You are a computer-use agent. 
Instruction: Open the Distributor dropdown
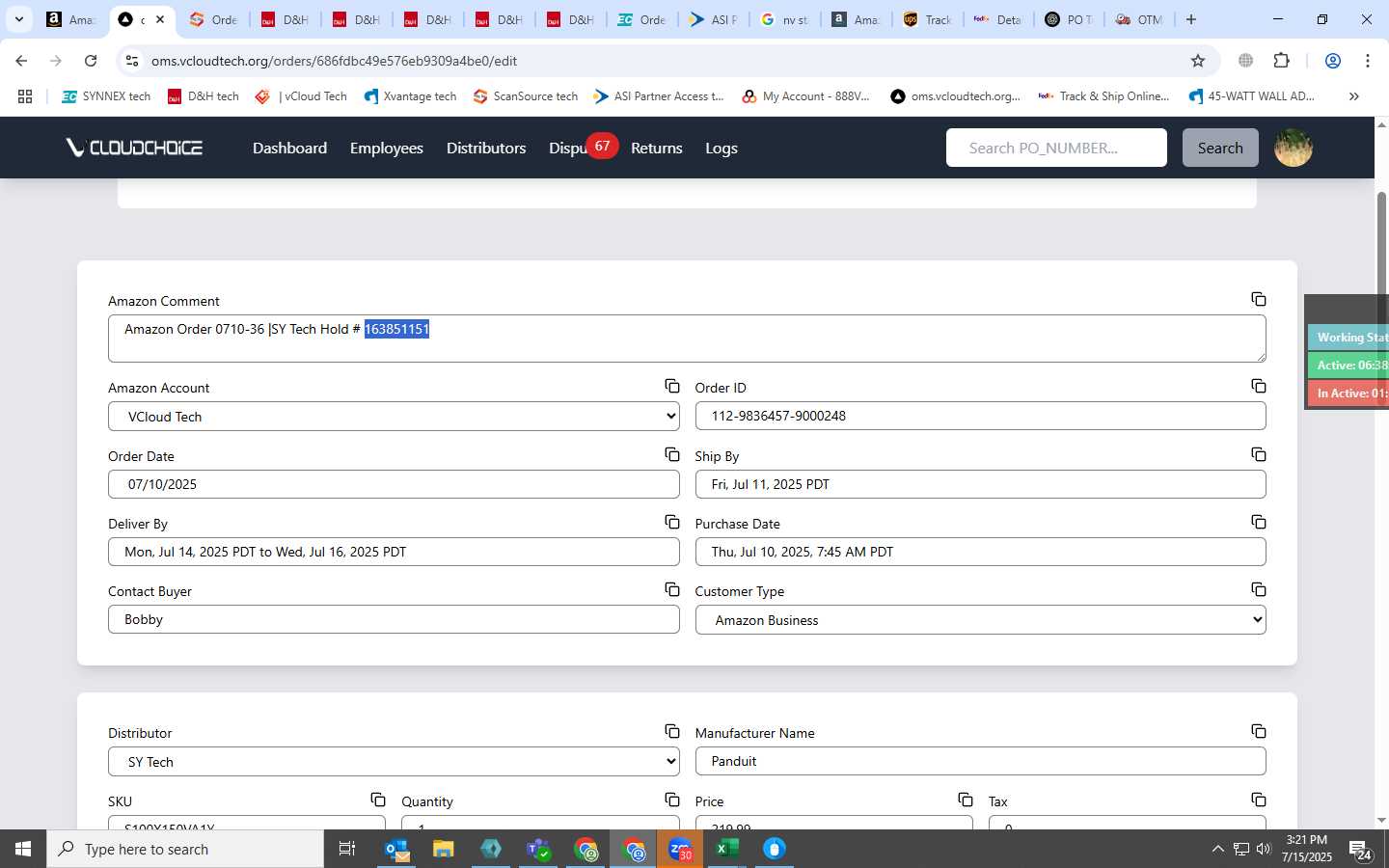394,762
